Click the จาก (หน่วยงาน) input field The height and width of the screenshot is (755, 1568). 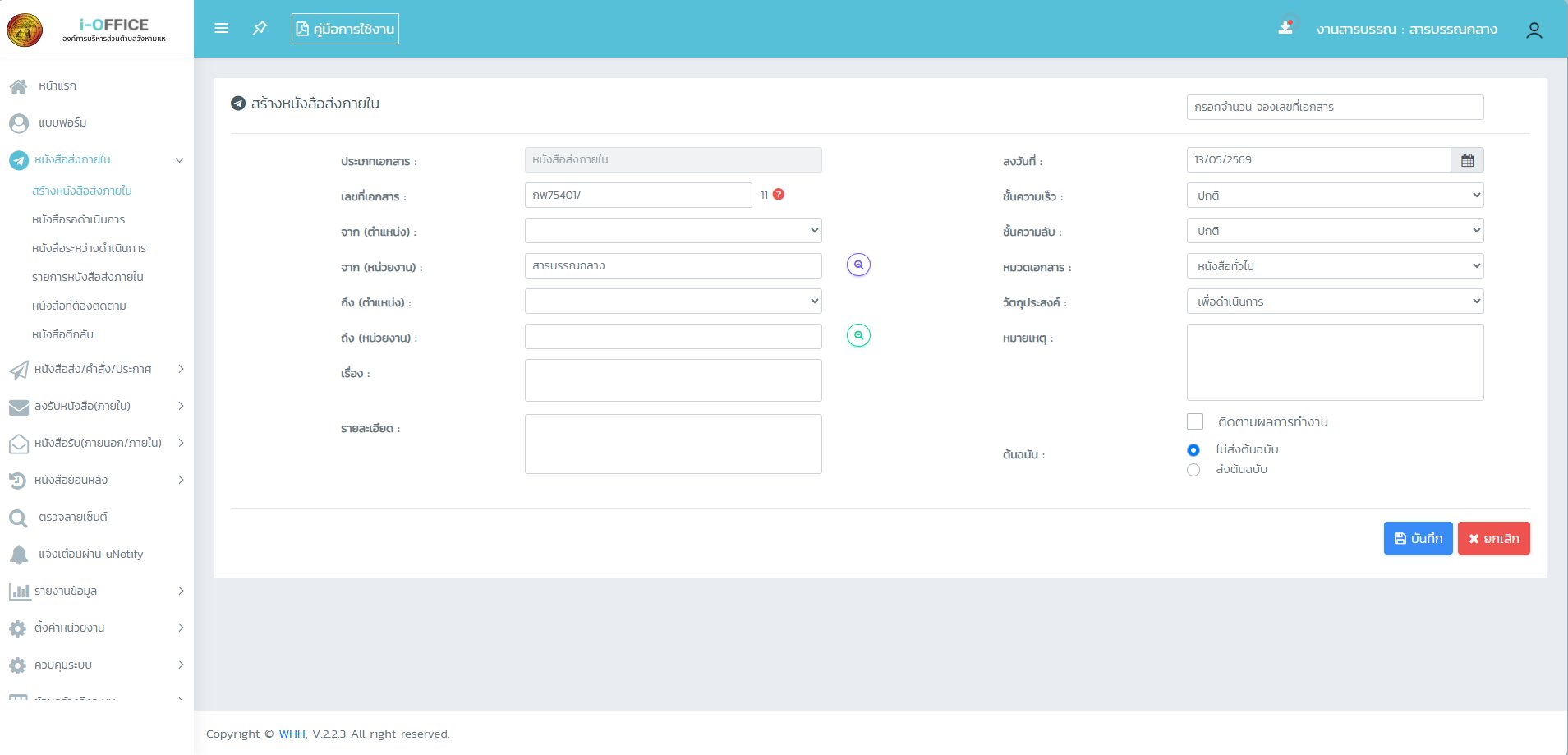tap(674, 265)
